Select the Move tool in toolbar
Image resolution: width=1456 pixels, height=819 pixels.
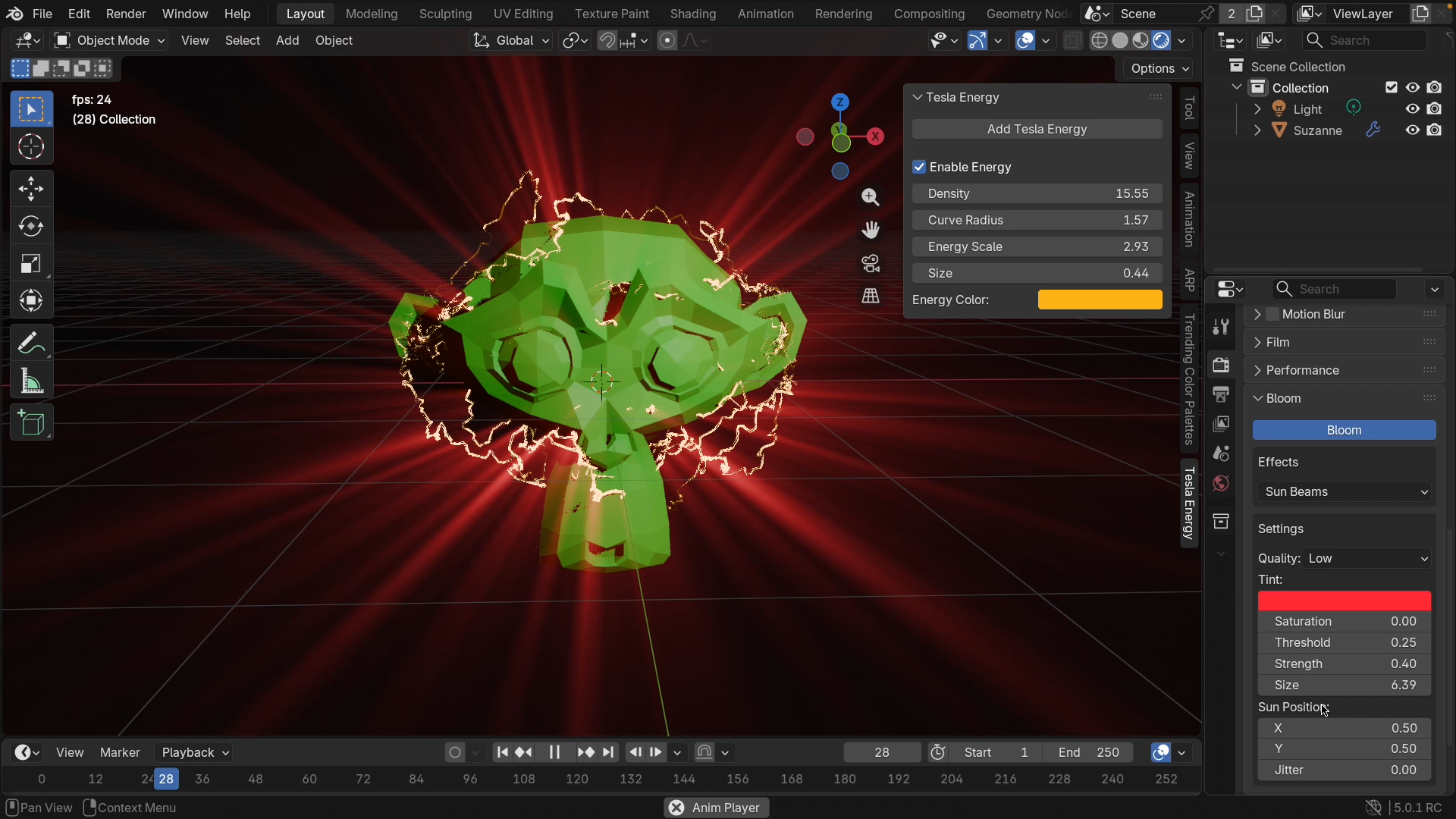point(31,189)
